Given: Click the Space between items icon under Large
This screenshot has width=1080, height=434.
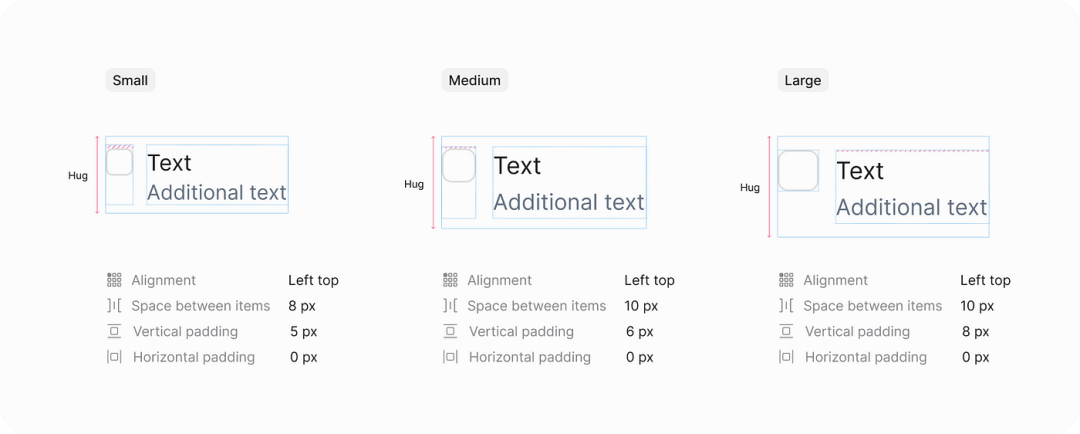Looking at the screenshot, I should point(787,306).
